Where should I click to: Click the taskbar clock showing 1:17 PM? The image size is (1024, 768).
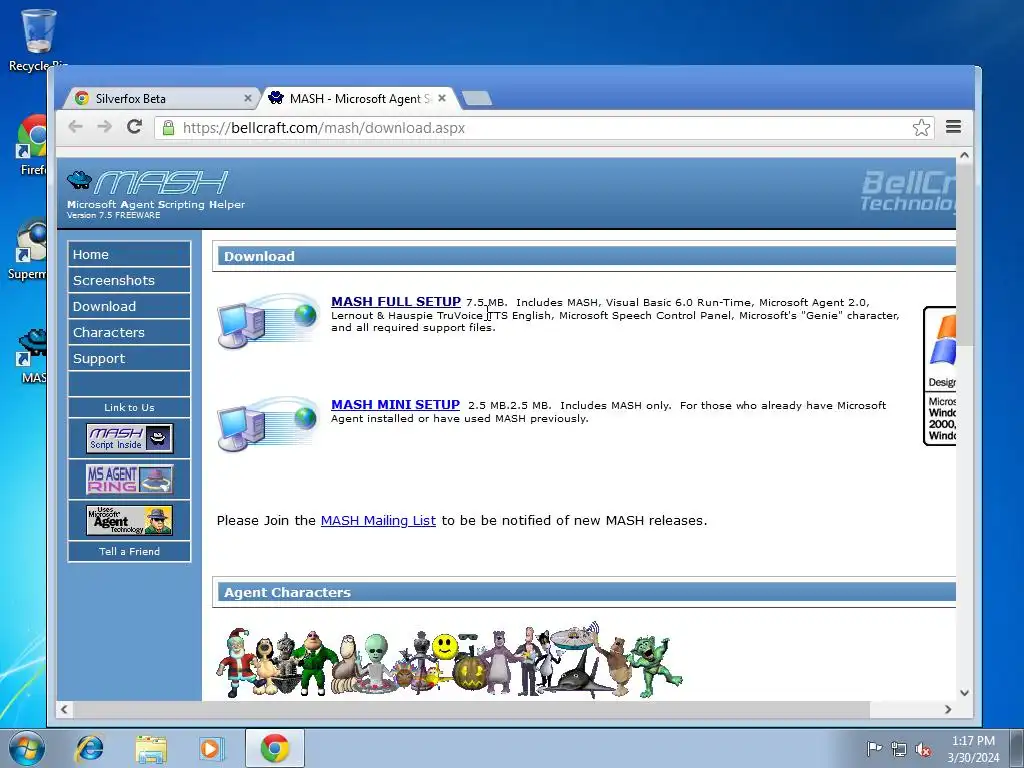click(973, 748)
